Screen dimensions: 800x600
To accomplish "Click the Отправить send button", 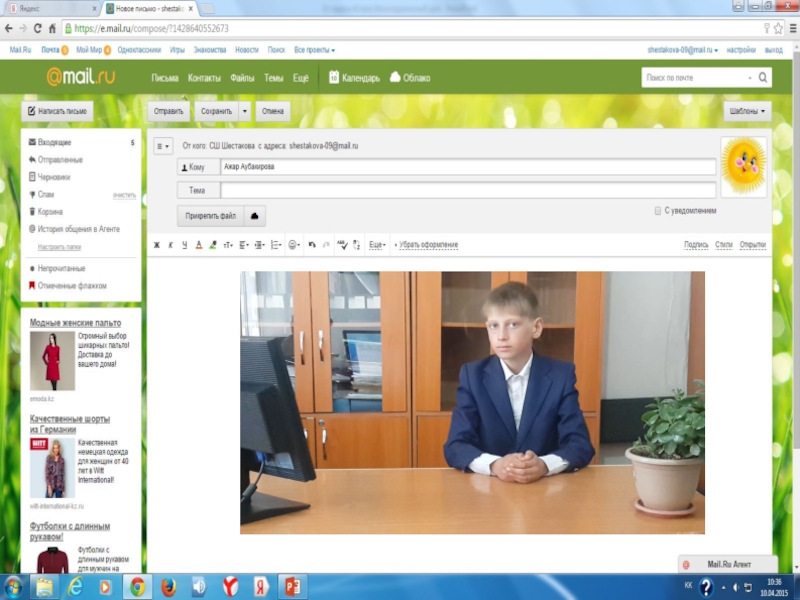I will [x=168, y=111].
